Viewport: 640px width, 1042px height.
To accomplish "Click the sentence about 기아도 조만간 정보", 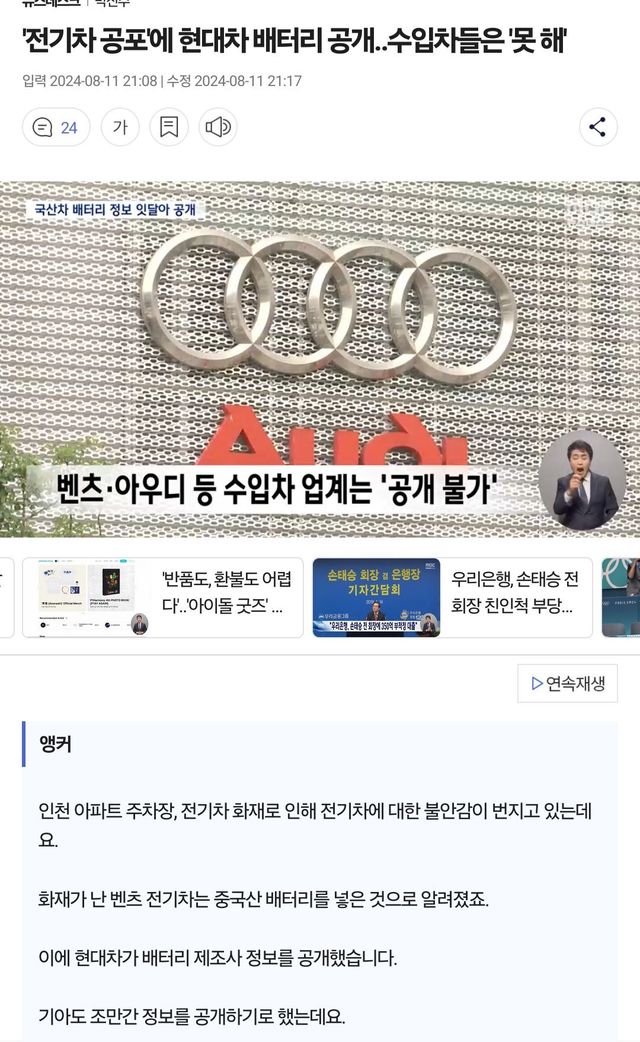I will click(x=191, y=1016).
